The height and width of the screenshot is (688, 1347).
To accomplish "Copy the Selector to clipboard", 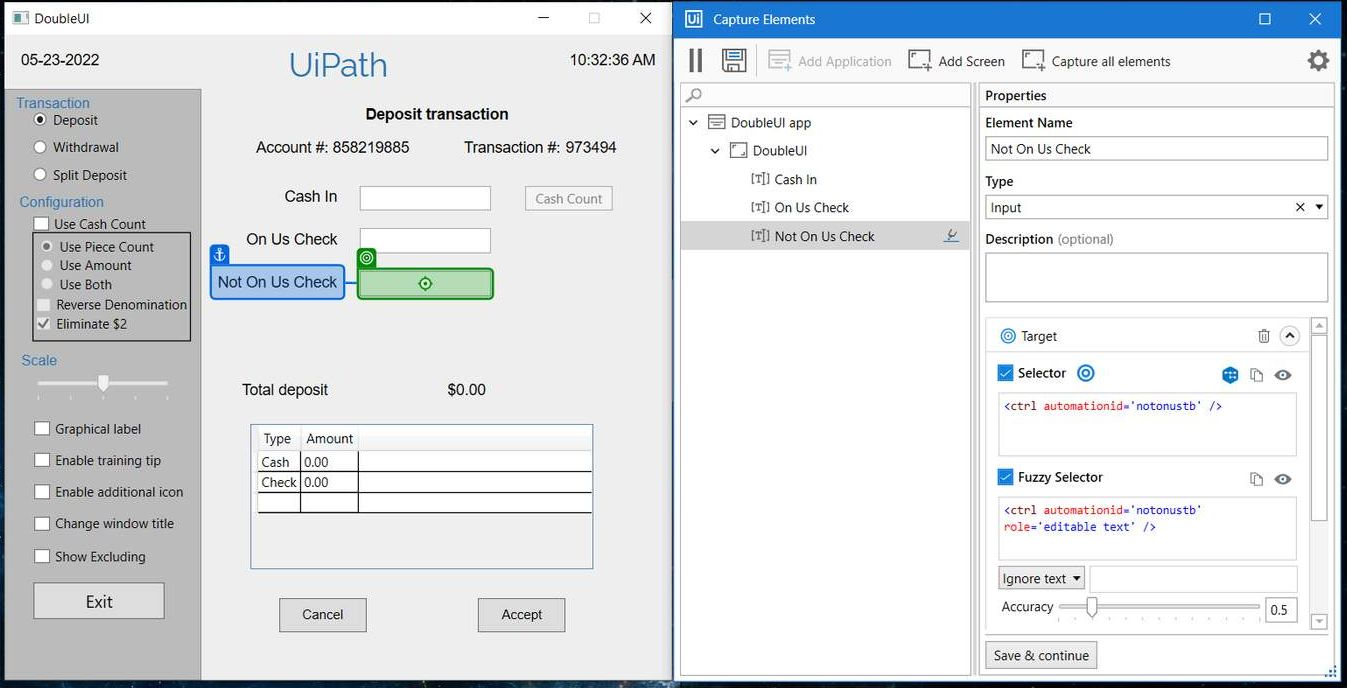I will [x=1257, y=375].
